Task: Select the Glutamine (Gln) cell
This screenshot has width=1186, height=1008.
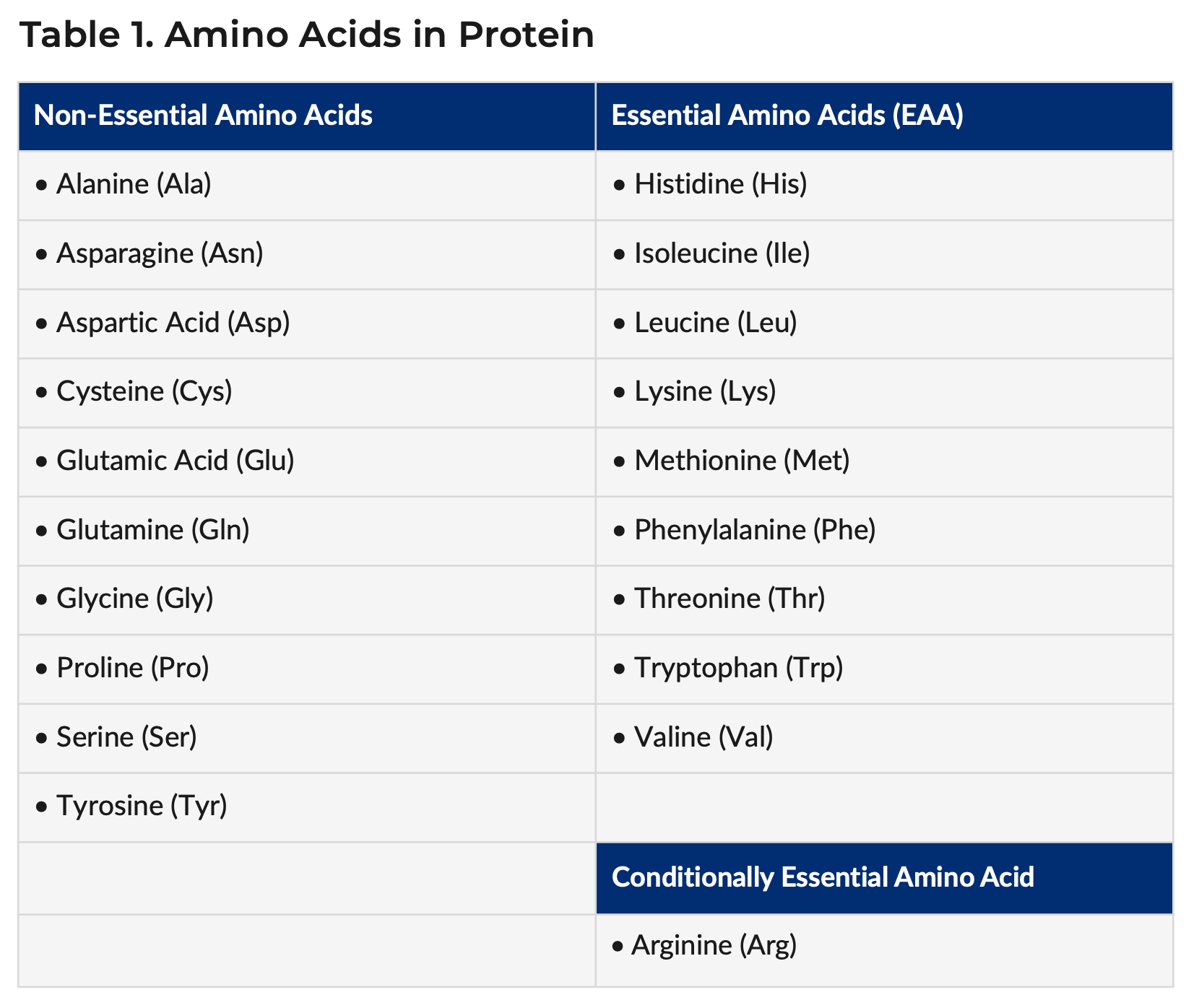Action: point(152,530)
